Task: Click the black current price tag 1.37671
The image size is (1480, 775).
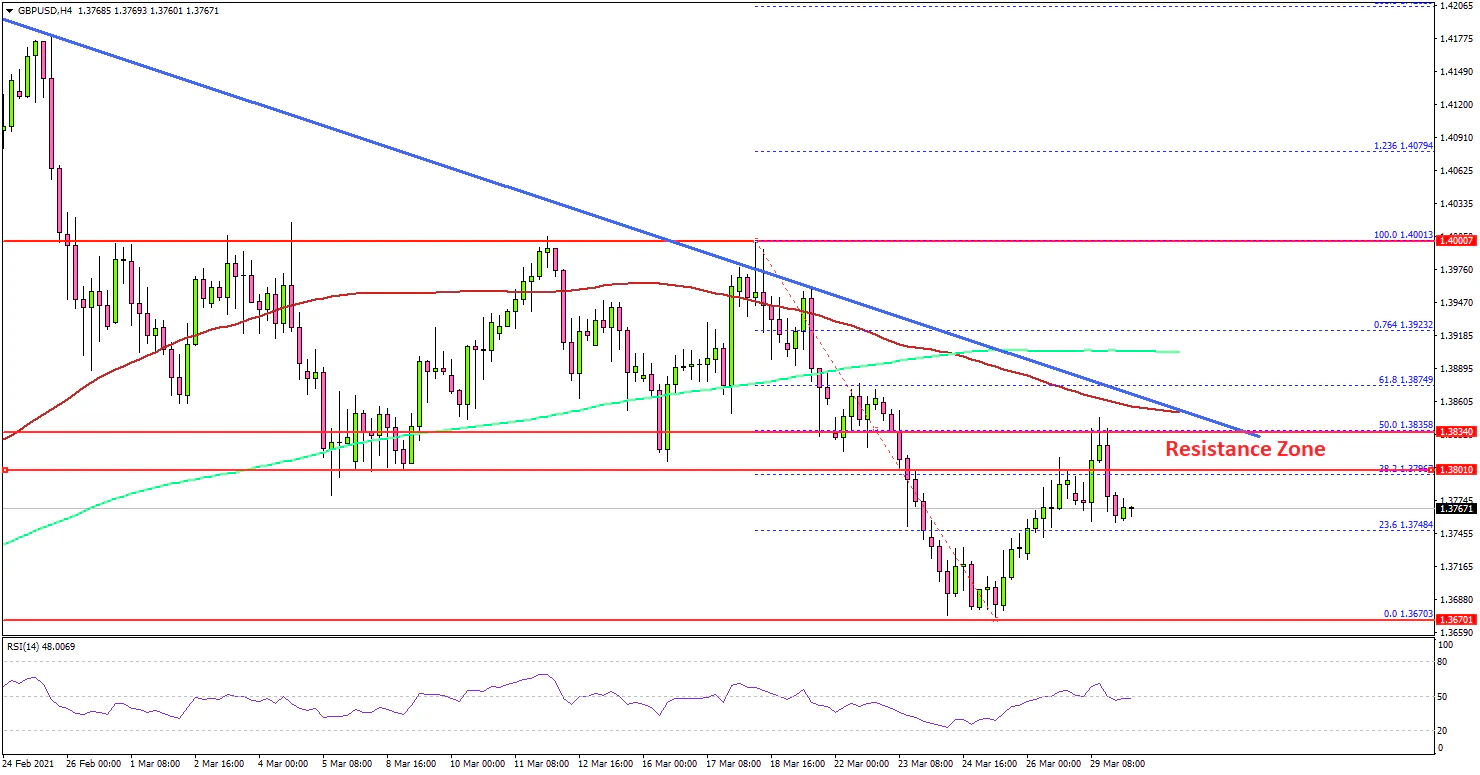Action: [x=1456, y=509]
